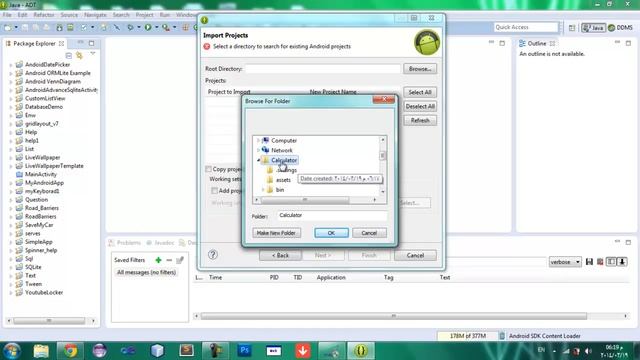This screenshot has height=360, width=640.
Task: Open the Android SDK Manager toolbar icon
Action: pyautogui.click(x=59, y=27)
